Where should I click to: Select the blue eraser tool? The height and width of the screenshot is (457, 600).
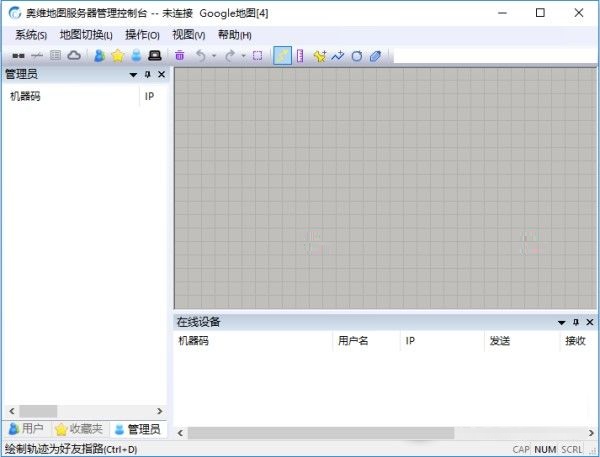(x=375, y=56)
